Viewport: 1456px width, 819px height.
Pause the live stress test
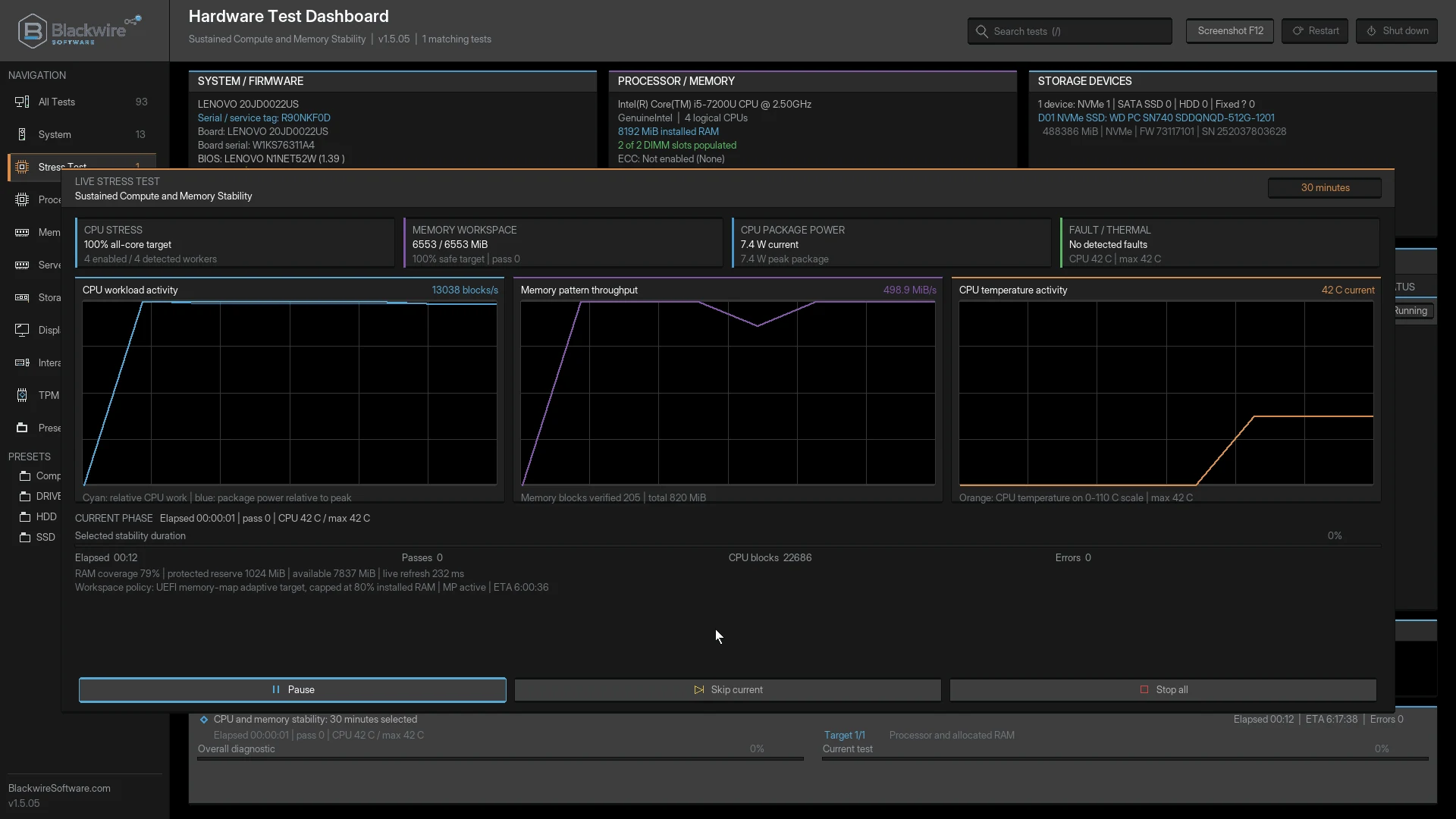point(293,690)
